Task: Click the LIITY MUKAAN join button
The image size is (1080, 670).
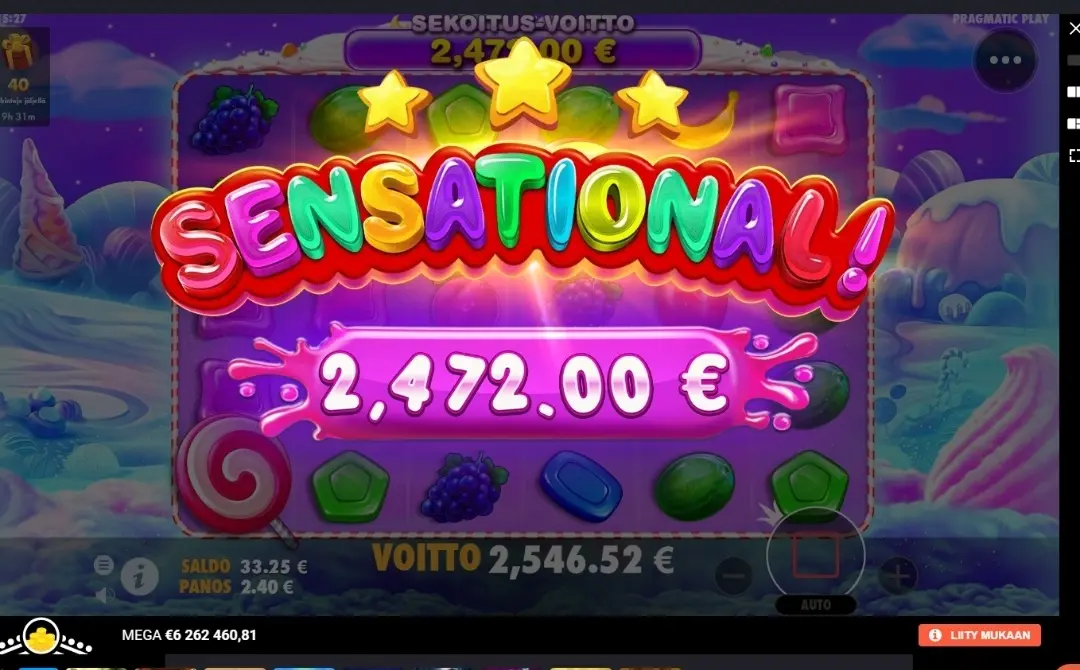Action: (x=979, y=635)
